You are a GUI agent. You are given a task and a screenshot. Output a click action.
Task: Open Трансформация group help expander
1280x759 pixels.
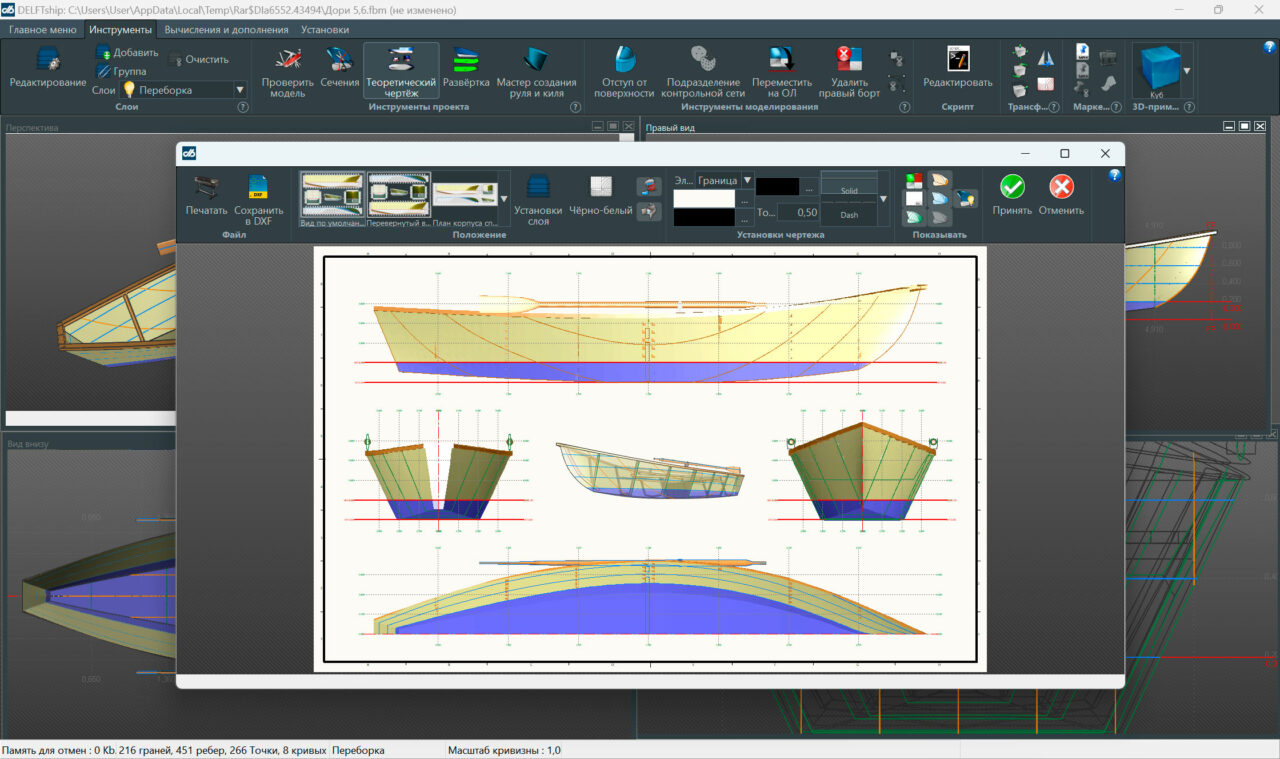coord(1054,107)
